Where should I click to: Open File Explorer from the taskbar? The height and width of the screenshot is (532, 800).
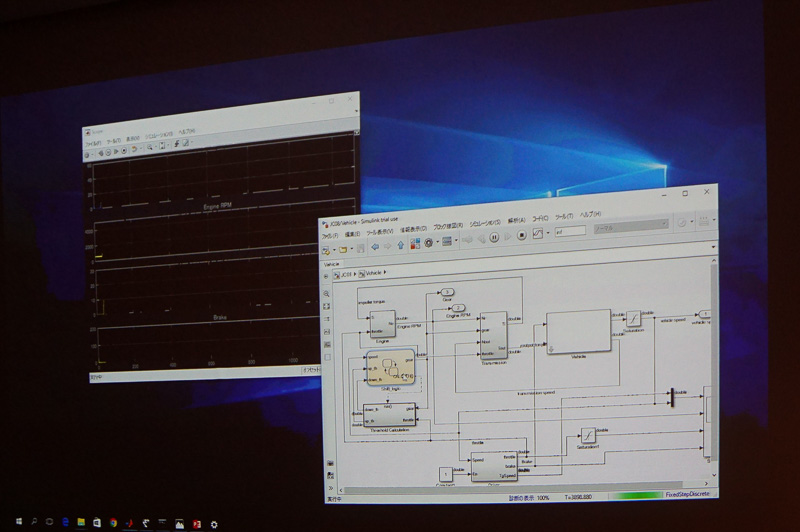point(81,522)
